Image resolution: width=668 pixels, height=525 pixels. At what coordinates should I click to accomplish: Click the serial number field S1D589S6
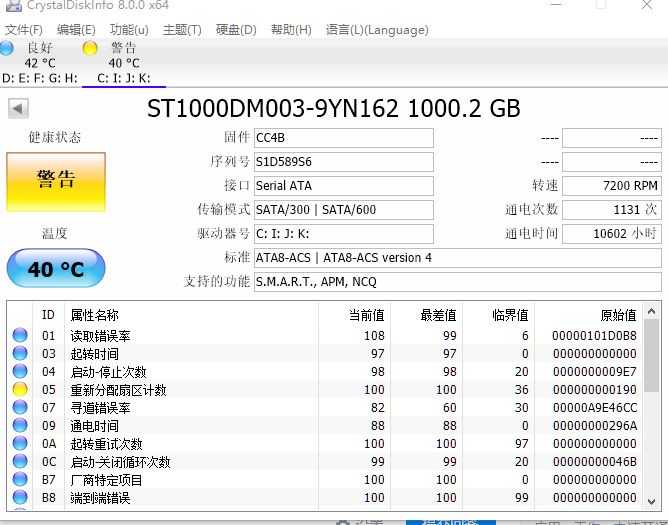tap(344, 162)
